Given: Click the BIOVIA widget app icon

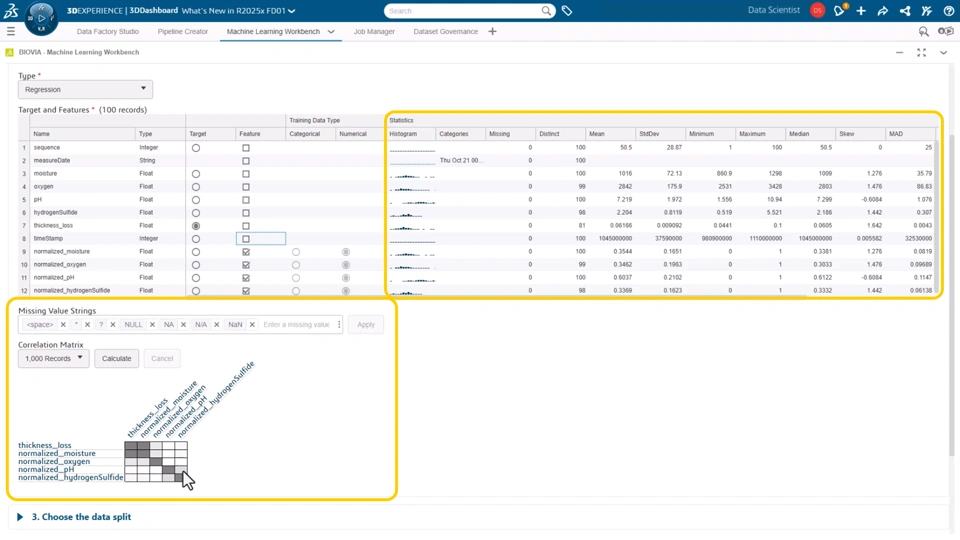Looking at the screenshot, I should [x=9, y=53].
